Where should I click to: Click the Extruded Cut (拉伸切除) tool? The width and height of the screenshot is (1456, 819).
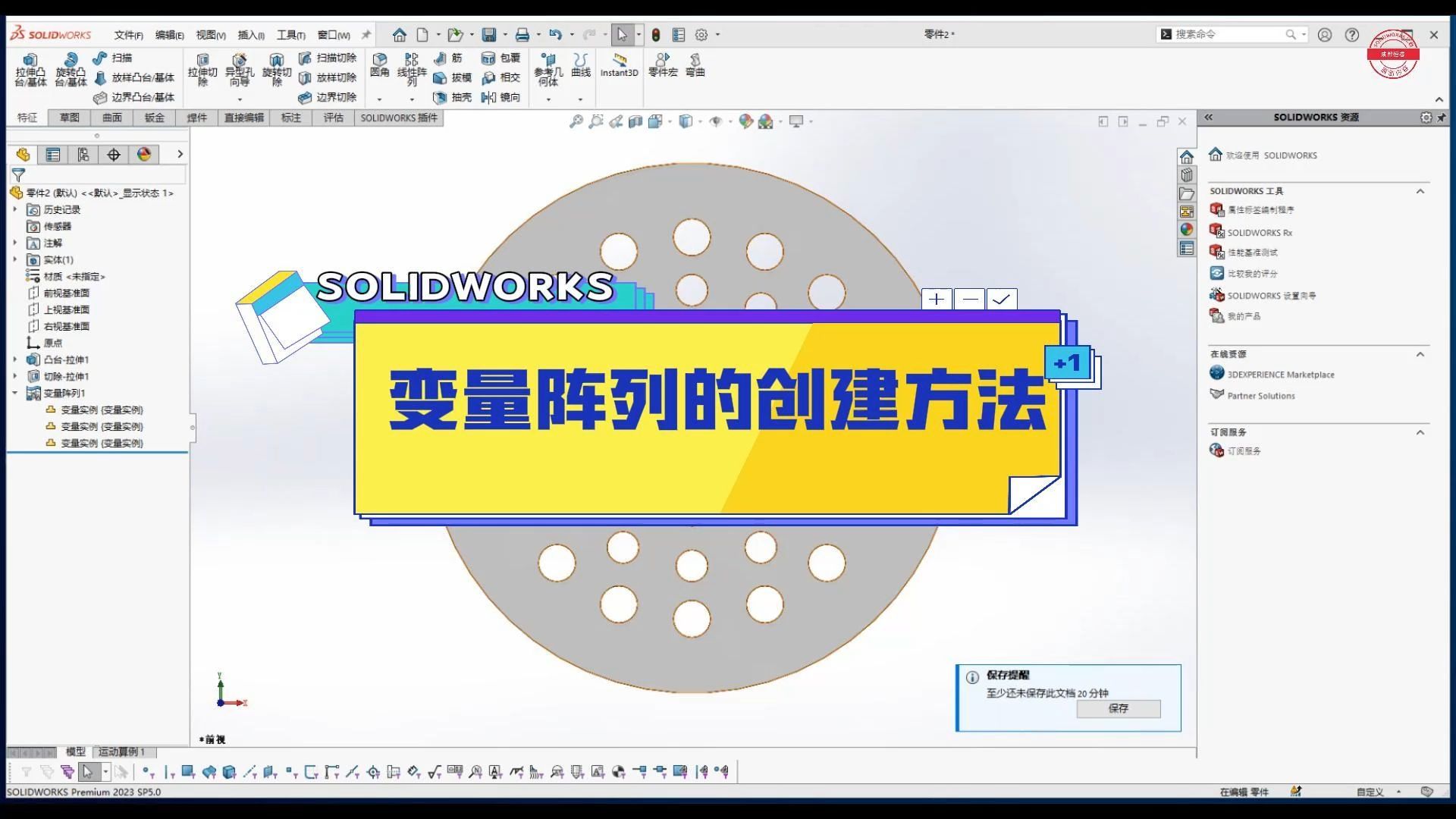click(x=202, y=69)
